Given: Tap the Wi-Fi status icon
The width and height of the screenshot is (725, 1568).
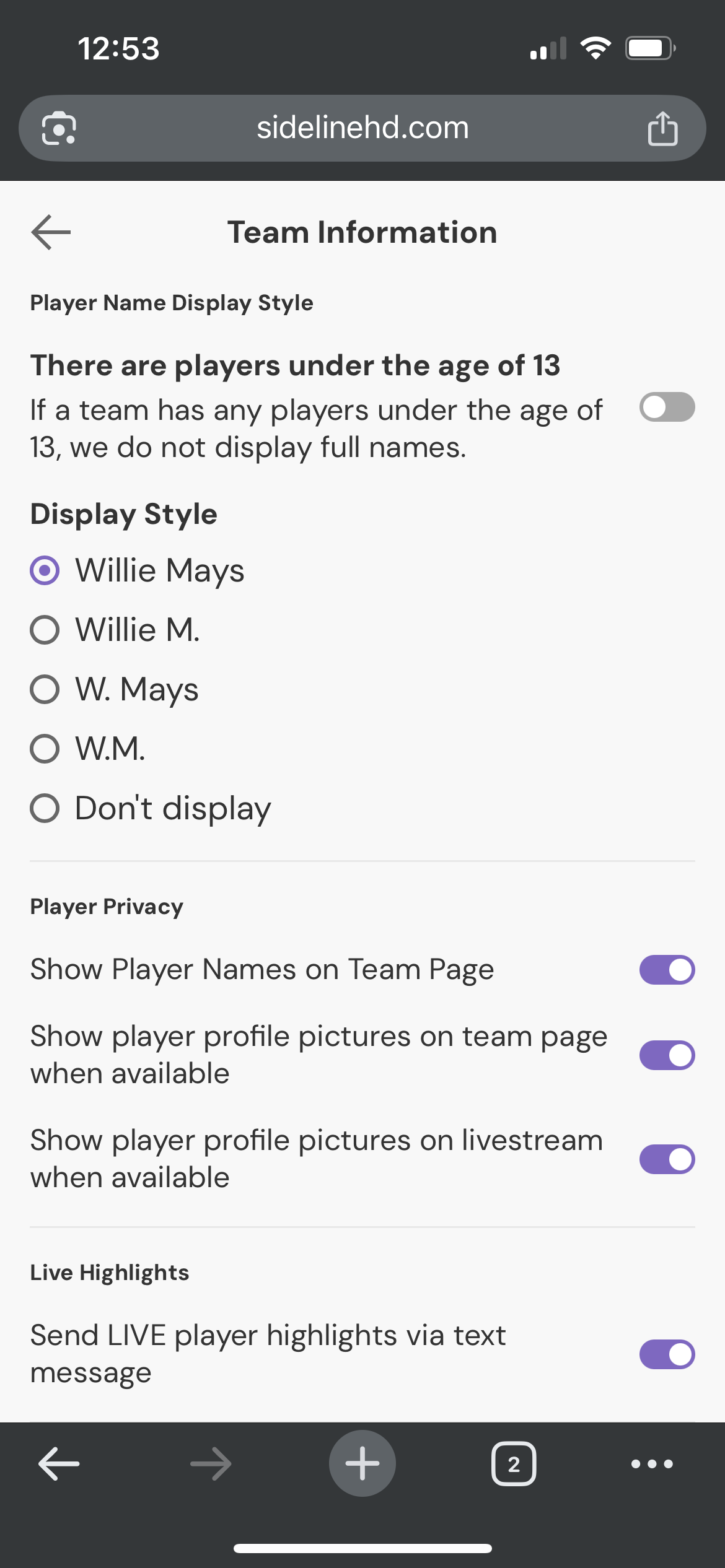Looking at the screenshot, I should tap(595, 48).
